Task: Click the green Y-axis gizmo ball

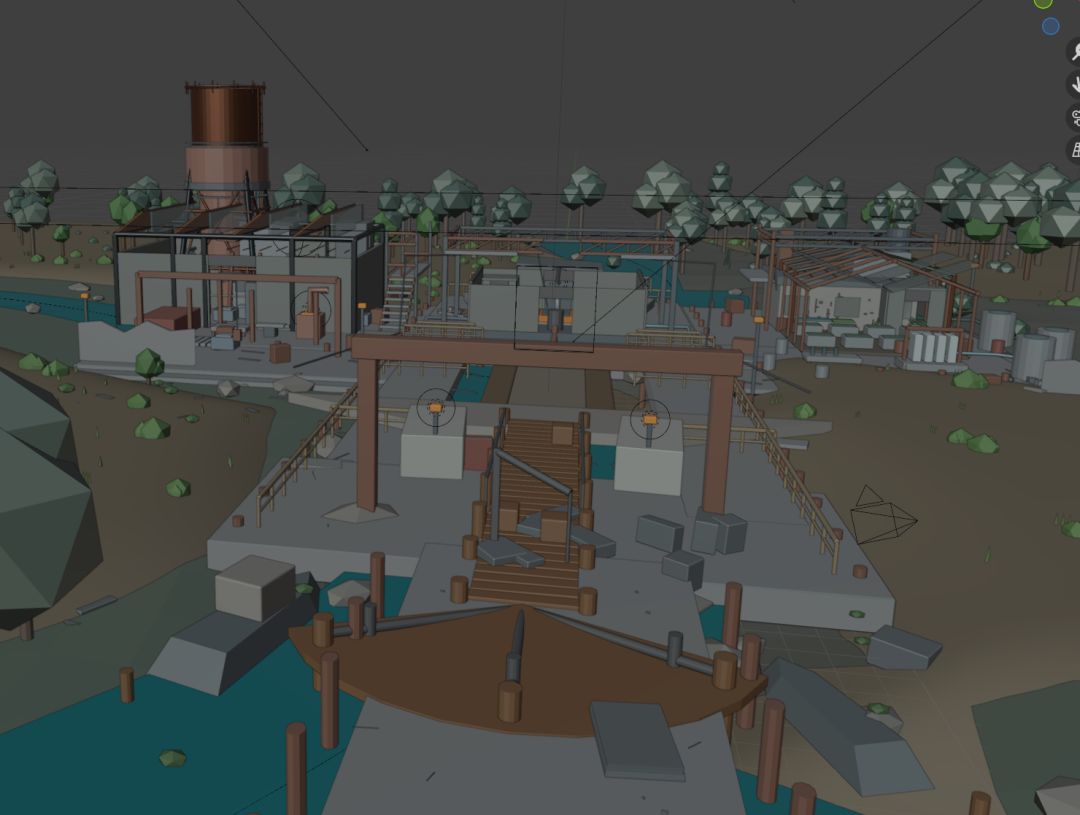Action: (x=1043, y=3)
